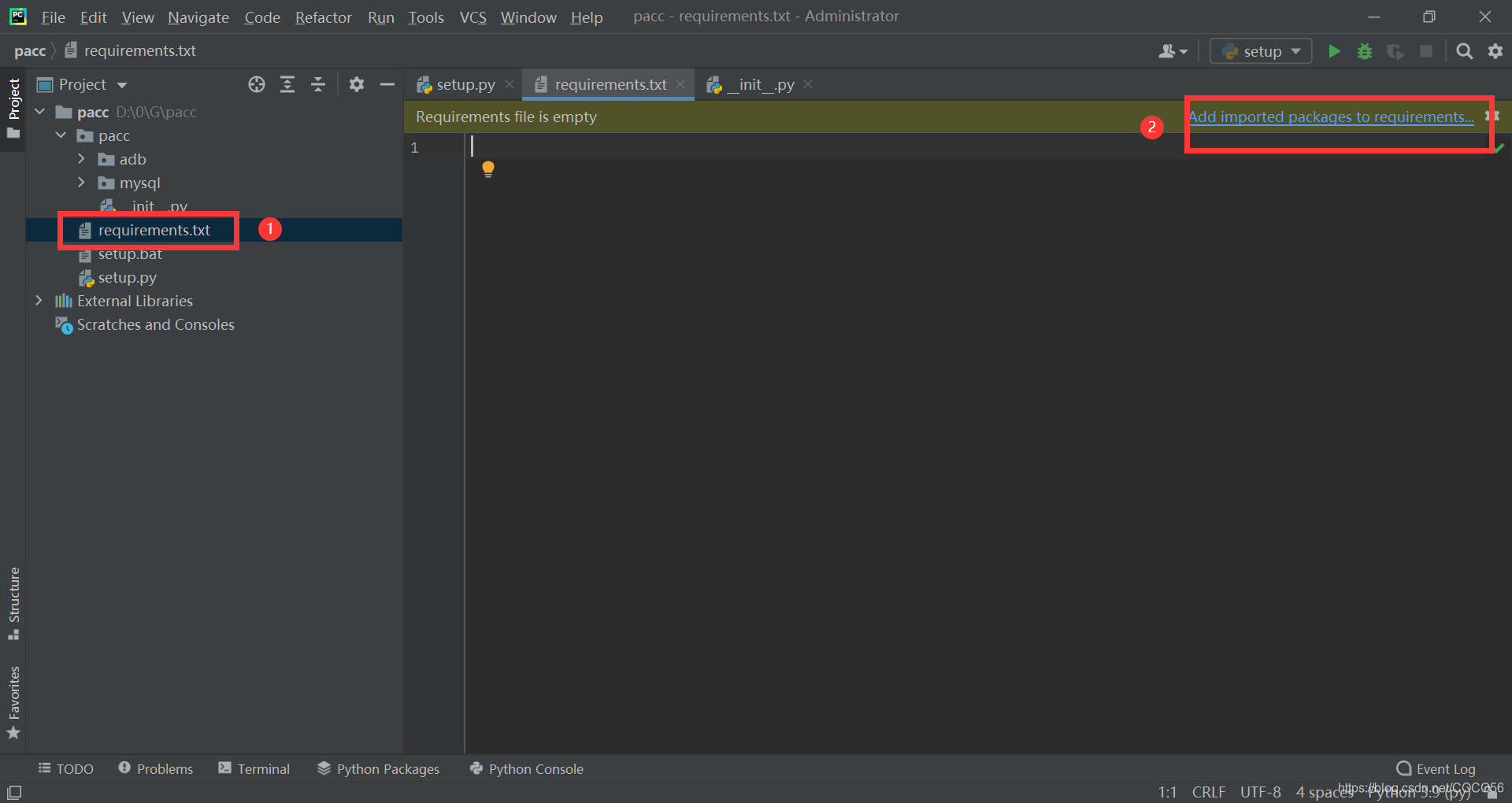Open the Refactor menu

click(x=324, y=17)
